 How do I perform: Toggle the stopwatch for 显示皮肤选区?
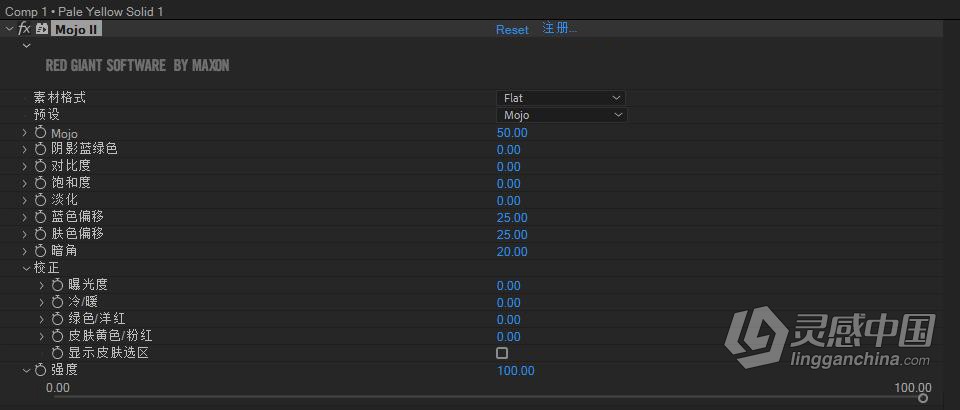point(58,353)
